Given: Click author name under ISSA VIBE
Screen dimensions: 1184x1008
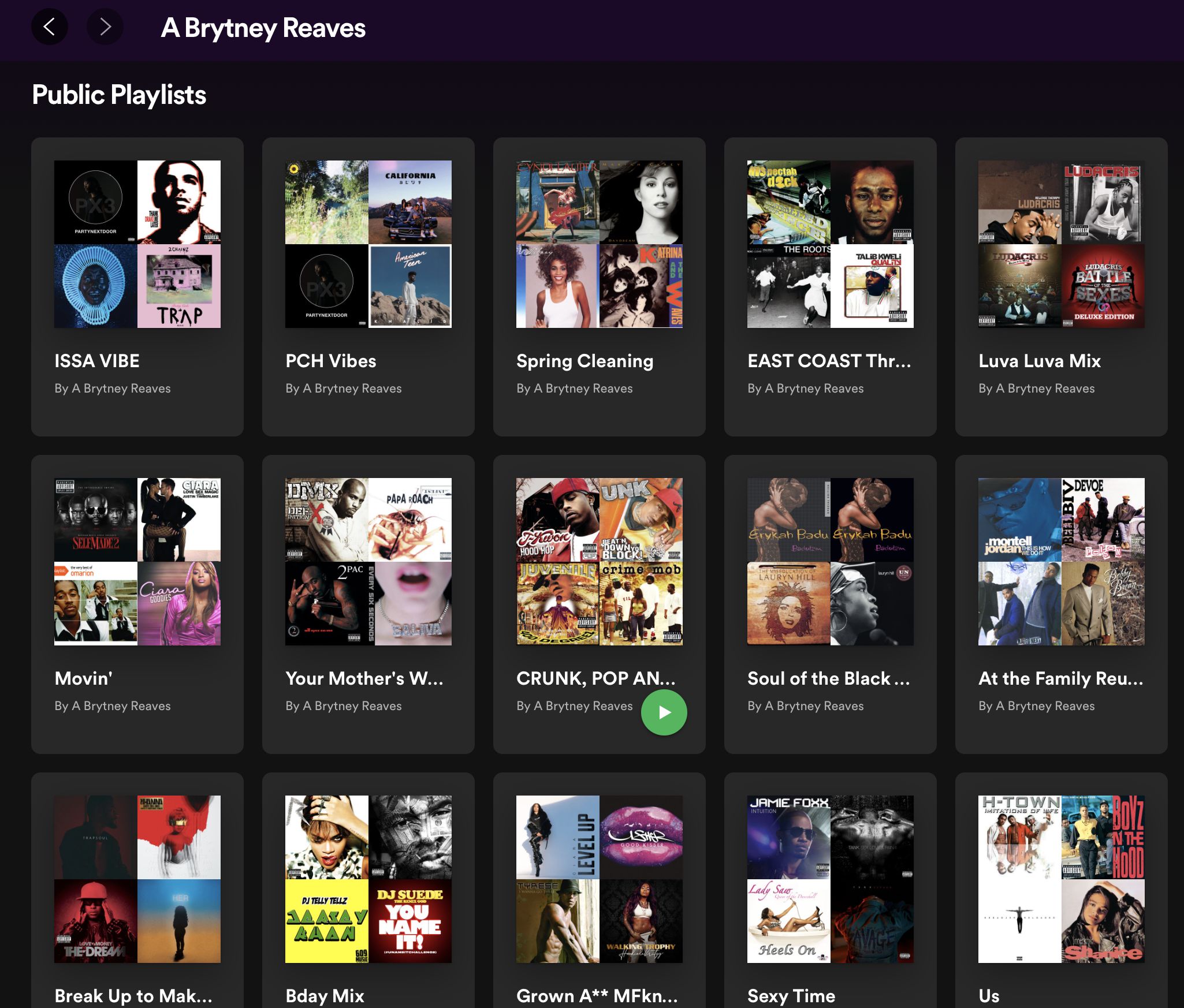Looking at the screenshot, I should point(113,389).
